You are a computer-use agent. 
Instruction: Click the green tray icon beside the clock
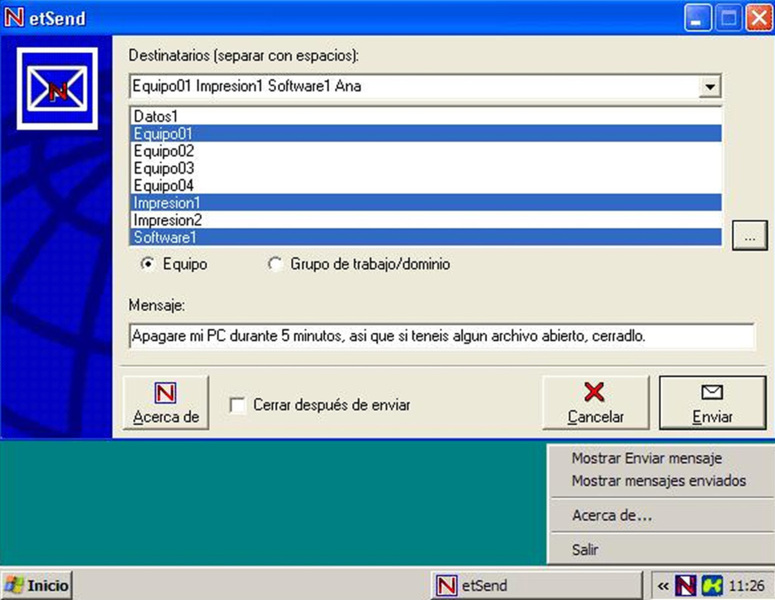click(x=712, y=586)
